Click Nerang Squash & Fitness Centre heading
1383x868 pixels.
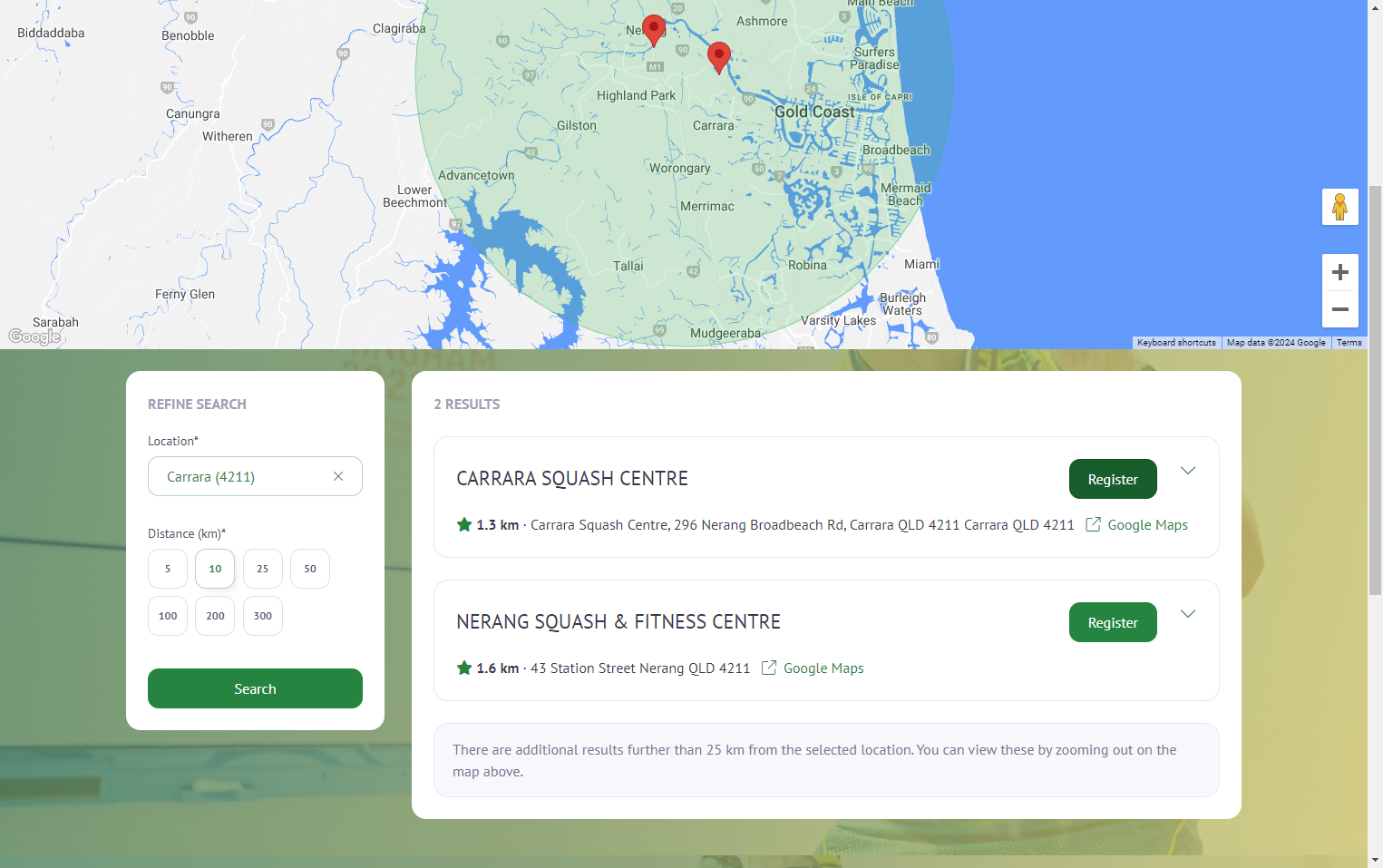[618, 622]
